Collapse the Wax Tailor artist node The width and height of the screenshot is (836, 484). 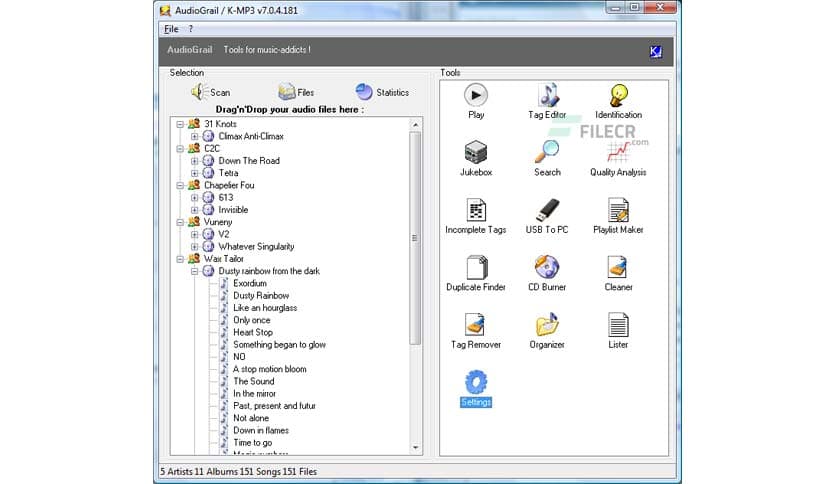[180, 259]
